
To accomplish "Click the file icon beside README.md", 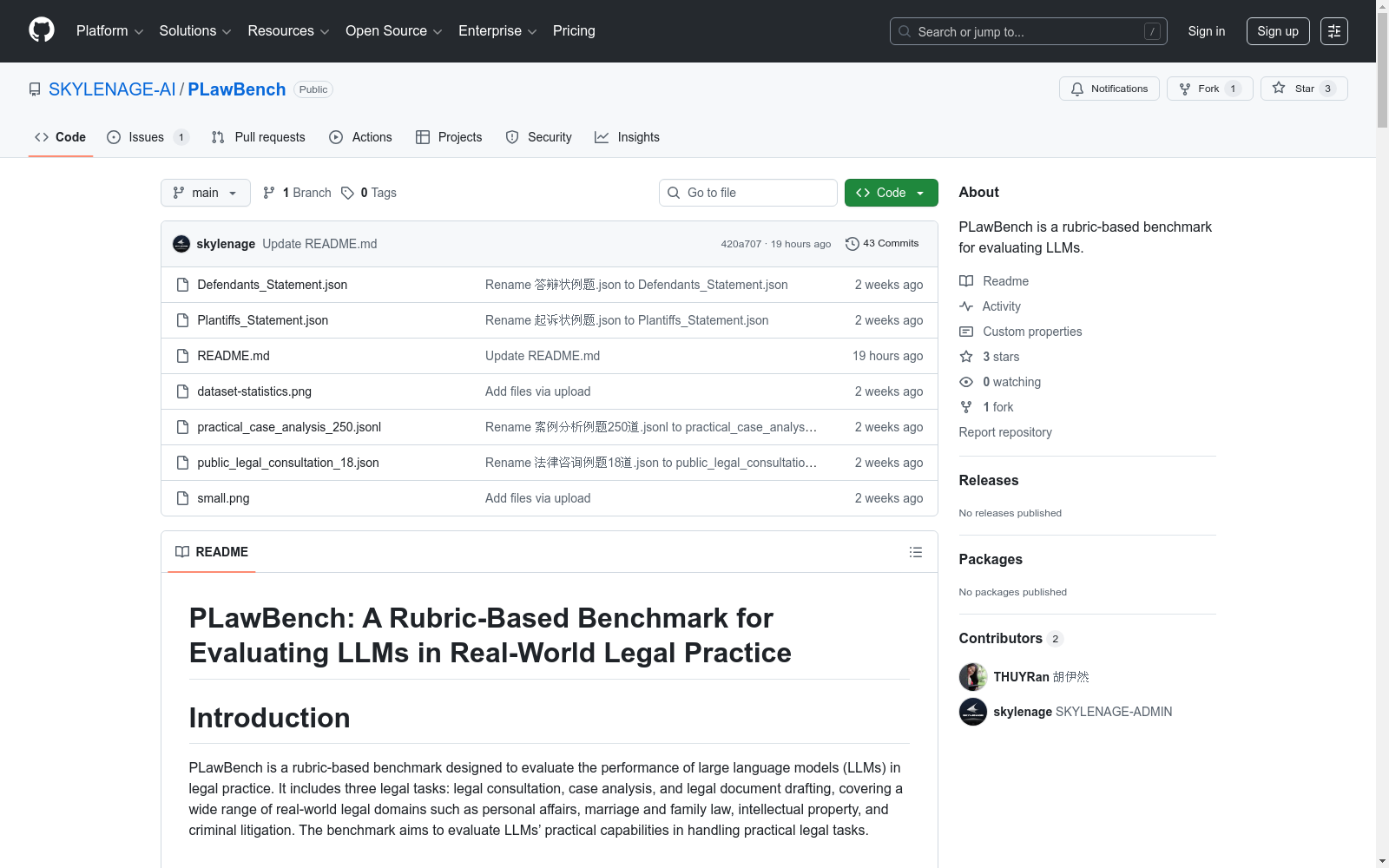I will point(182,356).
